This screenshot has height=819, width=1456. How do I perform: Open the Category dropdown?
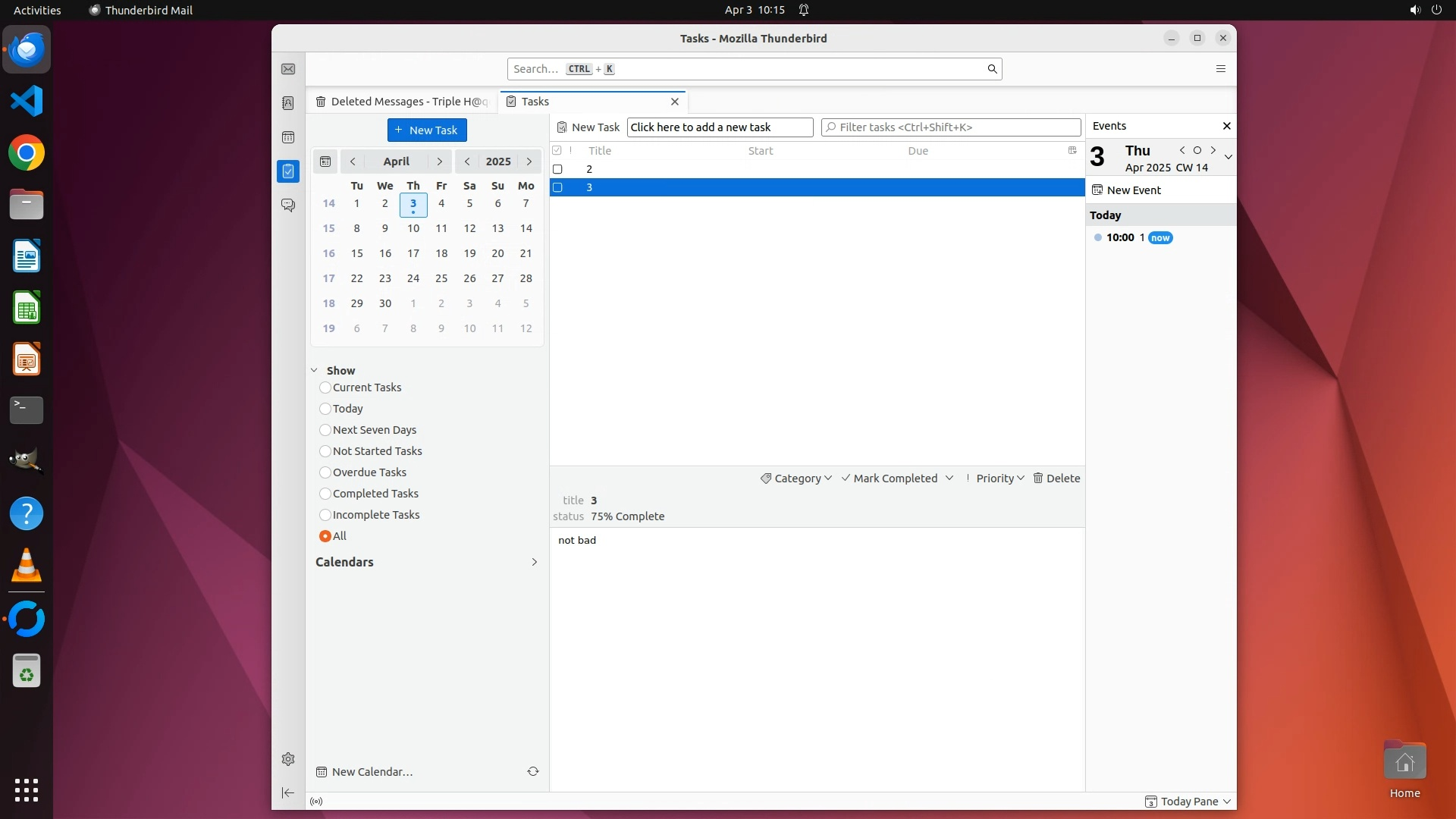(x=796, y=479)
